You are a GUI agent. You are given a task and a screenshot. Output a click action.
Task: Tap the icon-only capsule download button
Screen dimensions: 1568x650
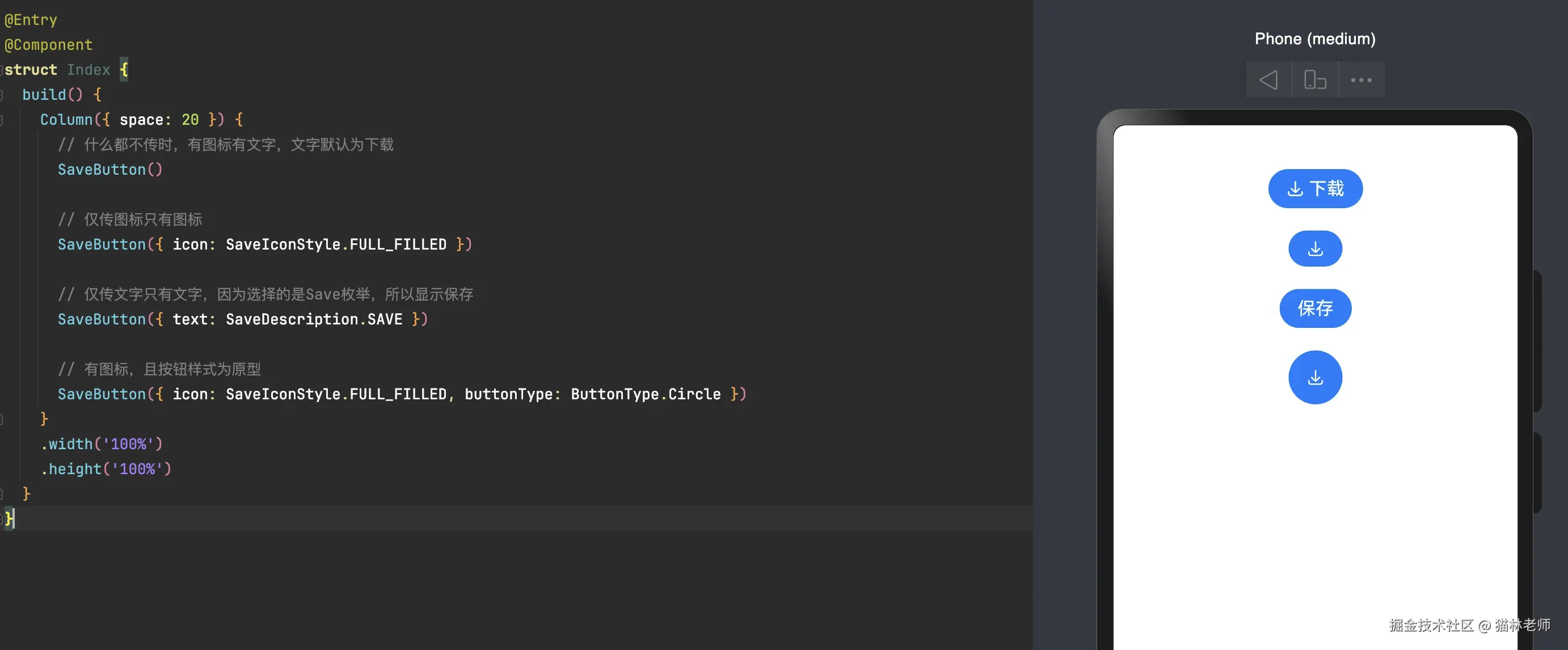point(1315,248)
